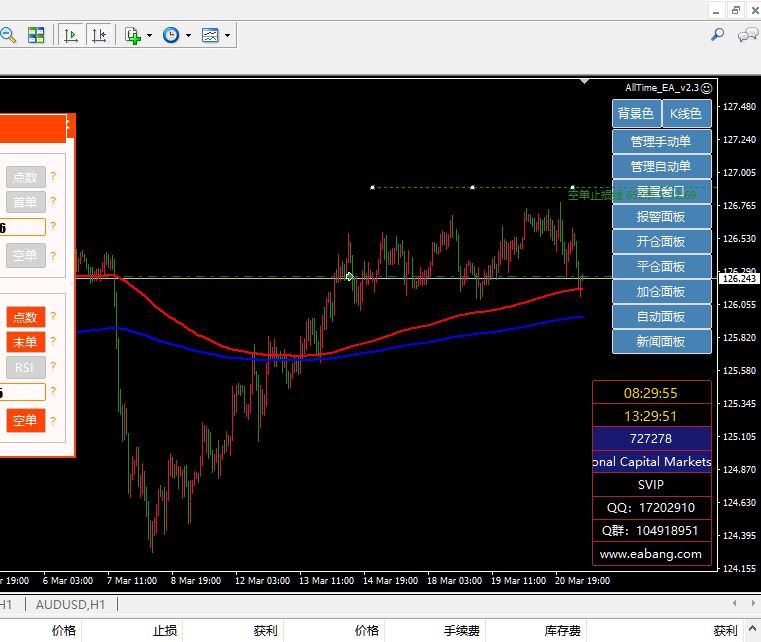Toggle the gray 首单 button
Screen dimensions: 761x642
pyautogui.click(x=25, y=202)
